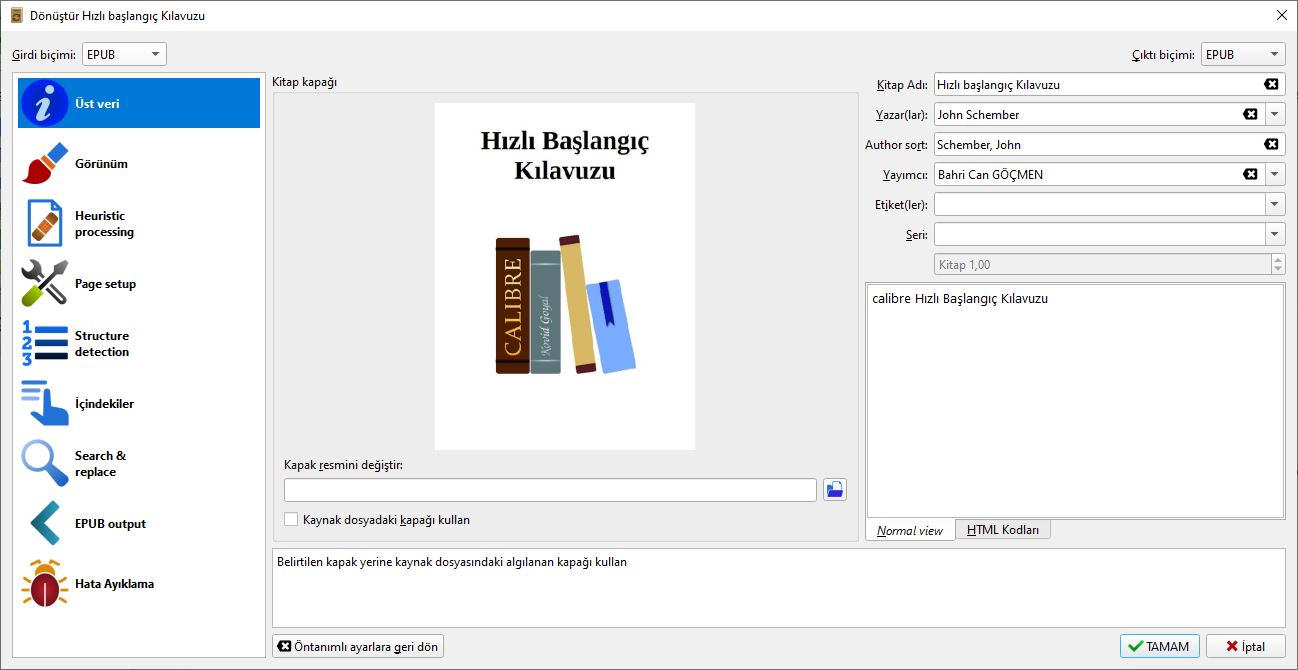Expand the Yazar(lar) dropdown arrow
This screenshot has height=670, width=1298.
pyautogui.click(x=1275, y=115)
